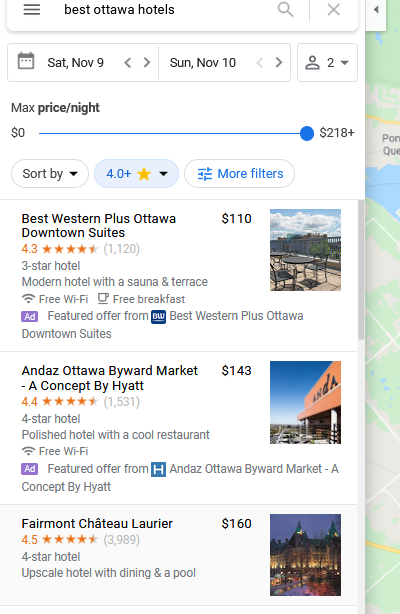400x614 pixels.
Task: Open the guests count dropdown
Action: point(327,63)
